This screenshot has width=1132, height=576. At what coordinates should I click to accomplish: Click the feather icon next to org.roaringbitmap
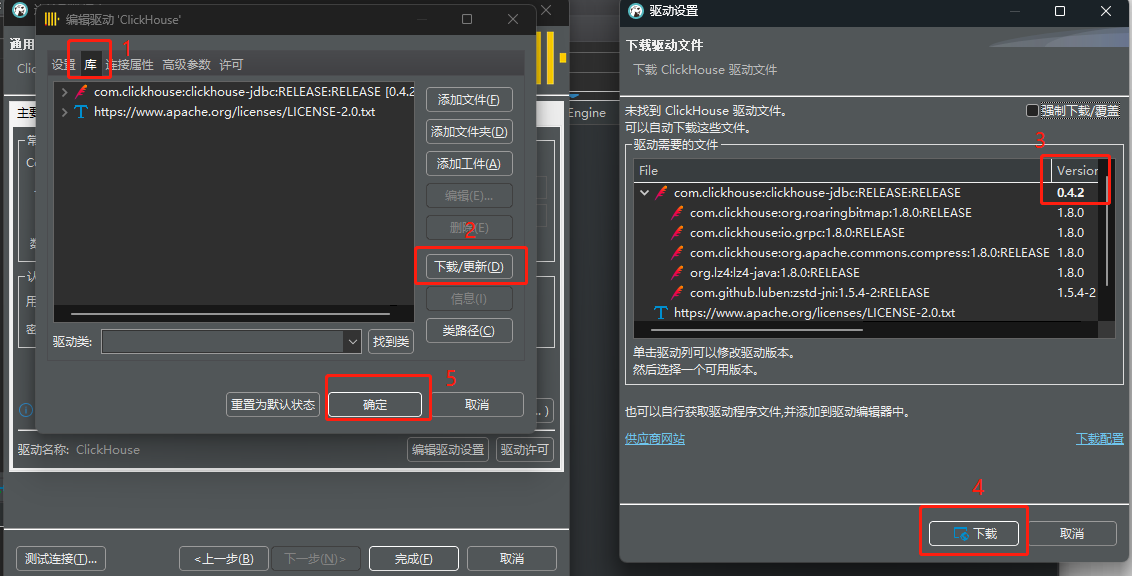[677, 213]
